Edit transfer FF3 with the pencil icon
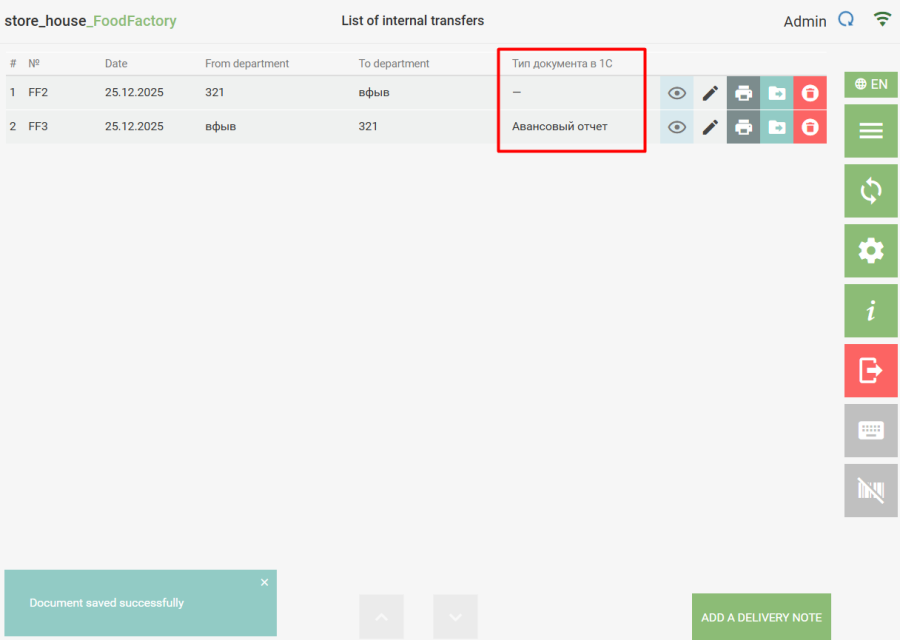 tap(710, 127)
